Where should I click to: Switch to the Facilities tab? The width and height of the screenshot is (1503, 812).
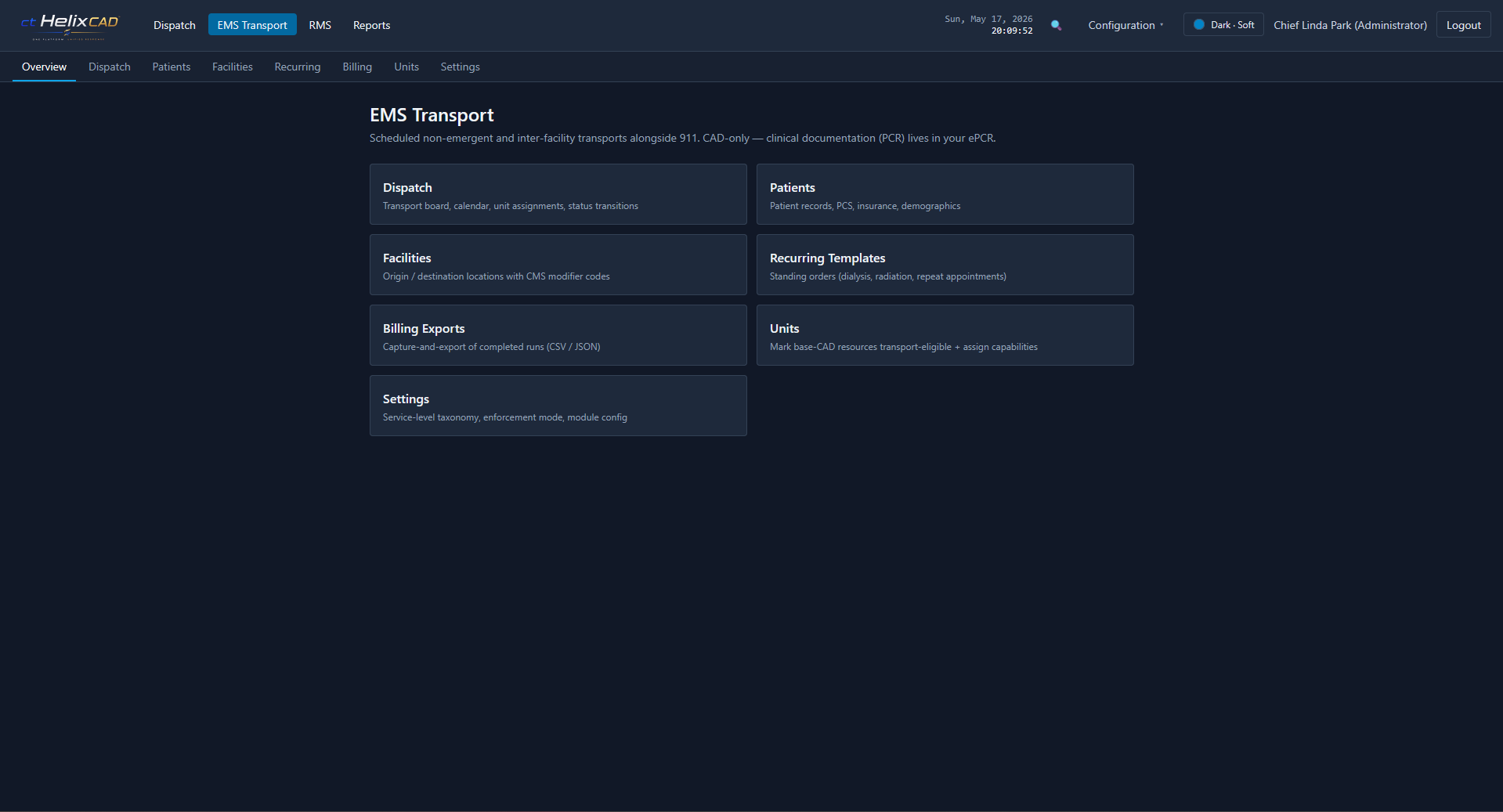pyautogui.click(x=233, y=67)
